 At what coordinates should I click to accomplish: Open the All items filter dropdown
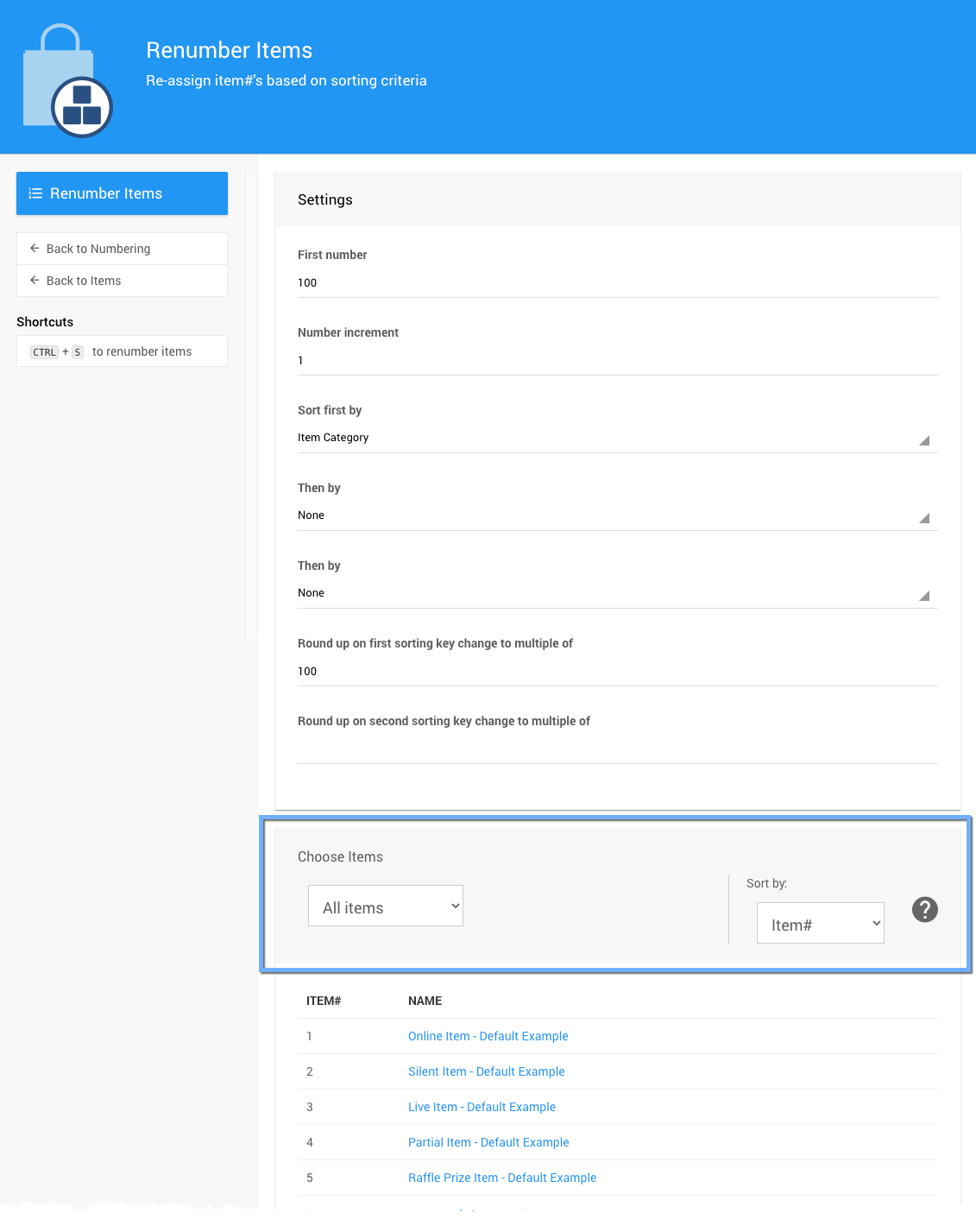point(385,906)
